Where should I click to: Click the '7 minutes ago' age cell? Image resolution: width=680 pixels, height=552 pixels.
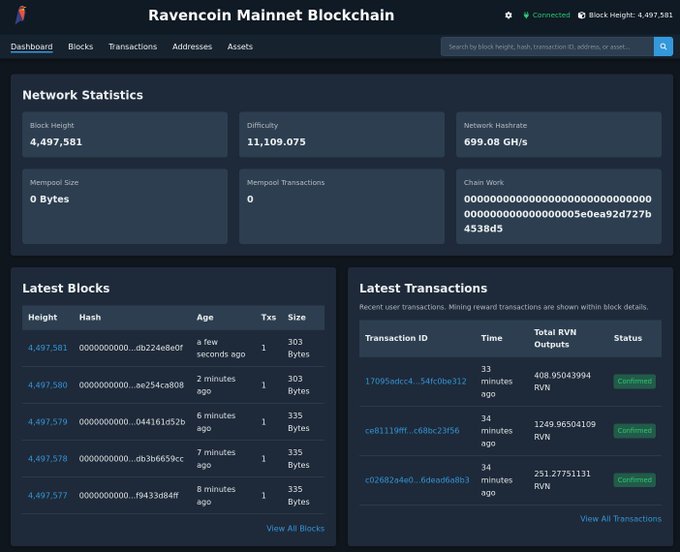pos(216,459)
